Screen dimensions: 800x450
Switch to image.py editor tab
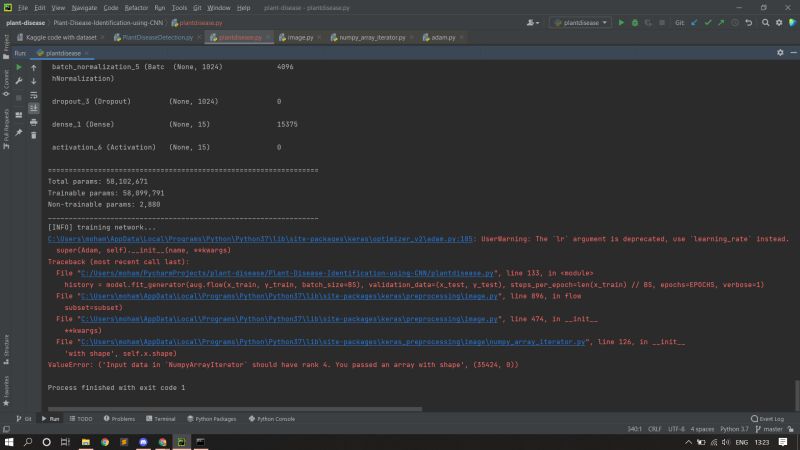tap(300, 37)
